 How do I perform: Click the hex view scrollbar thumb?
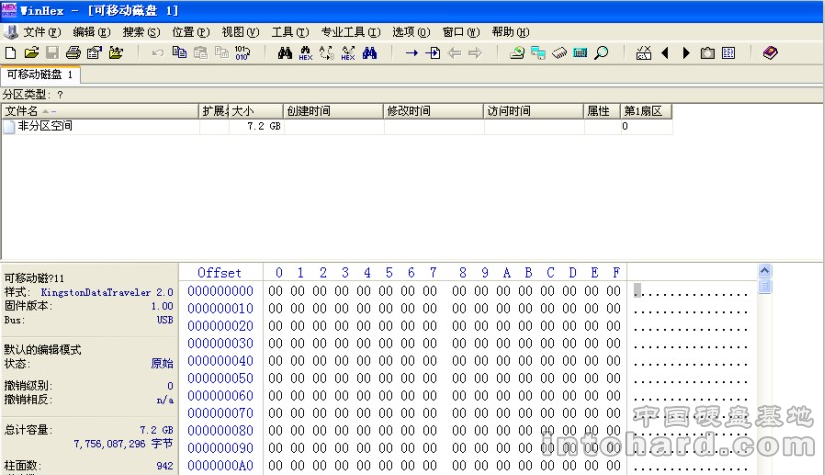(765, 286)
